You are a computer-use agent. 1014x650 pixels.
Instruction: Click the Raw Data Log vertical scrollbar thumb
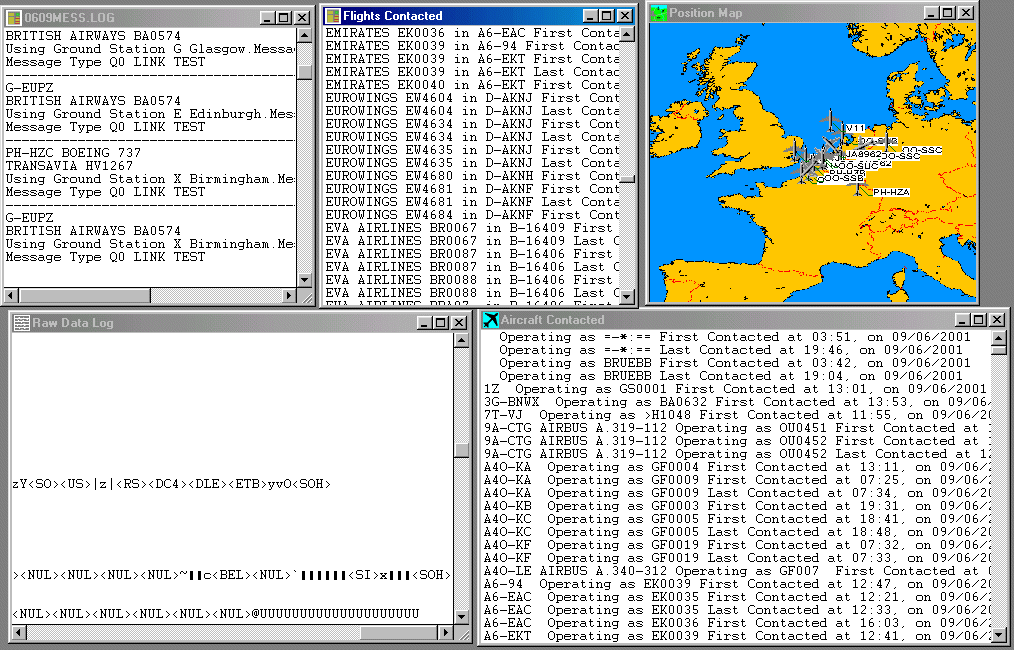462,450
